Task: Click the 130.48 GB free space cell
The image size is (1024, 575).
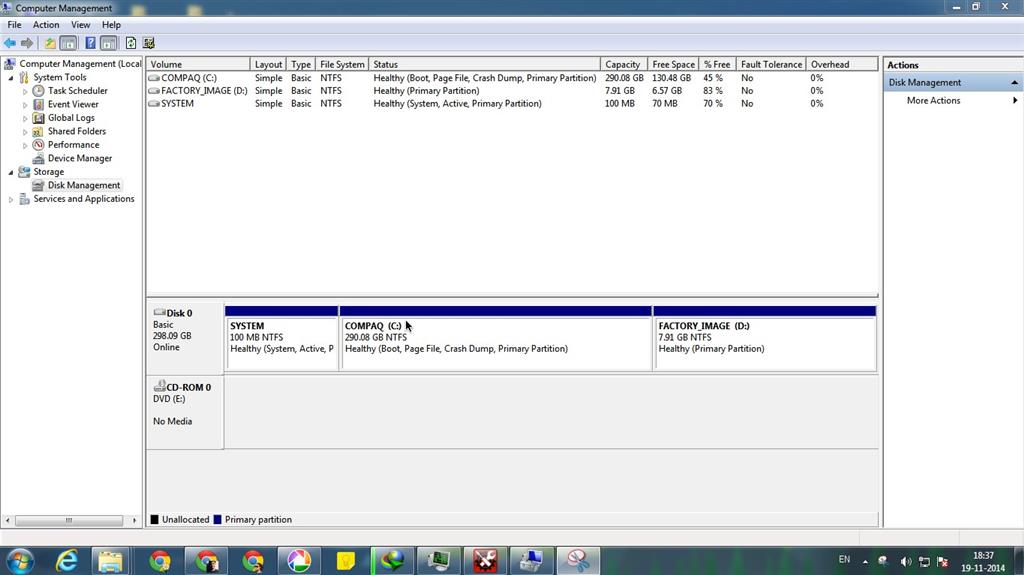Action: [x=671, y=78]
